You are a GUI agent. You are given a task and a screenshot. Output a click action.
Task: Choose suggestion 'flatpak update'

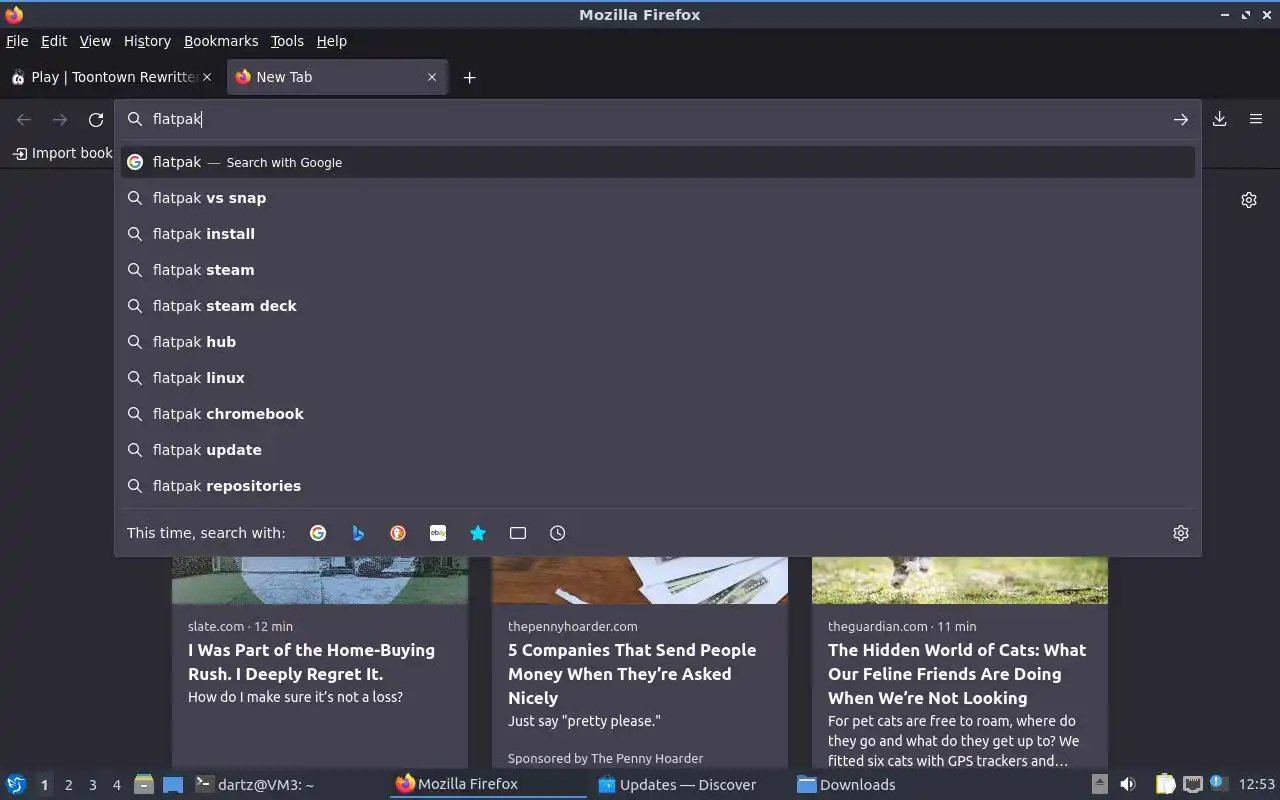coord(658,450)
